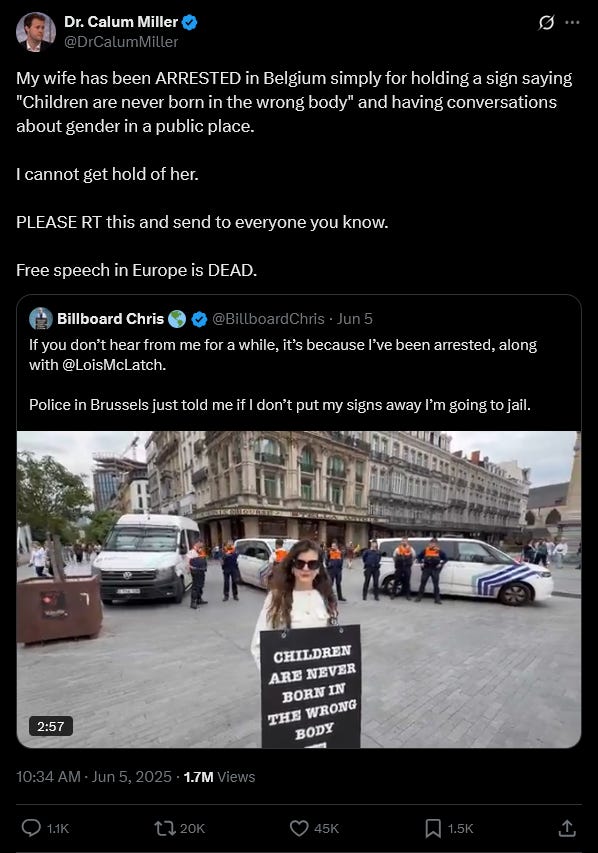Click the repost arrows icon
Image resolution: width=598 pixels, height=853 pixels.
point(164,828)
